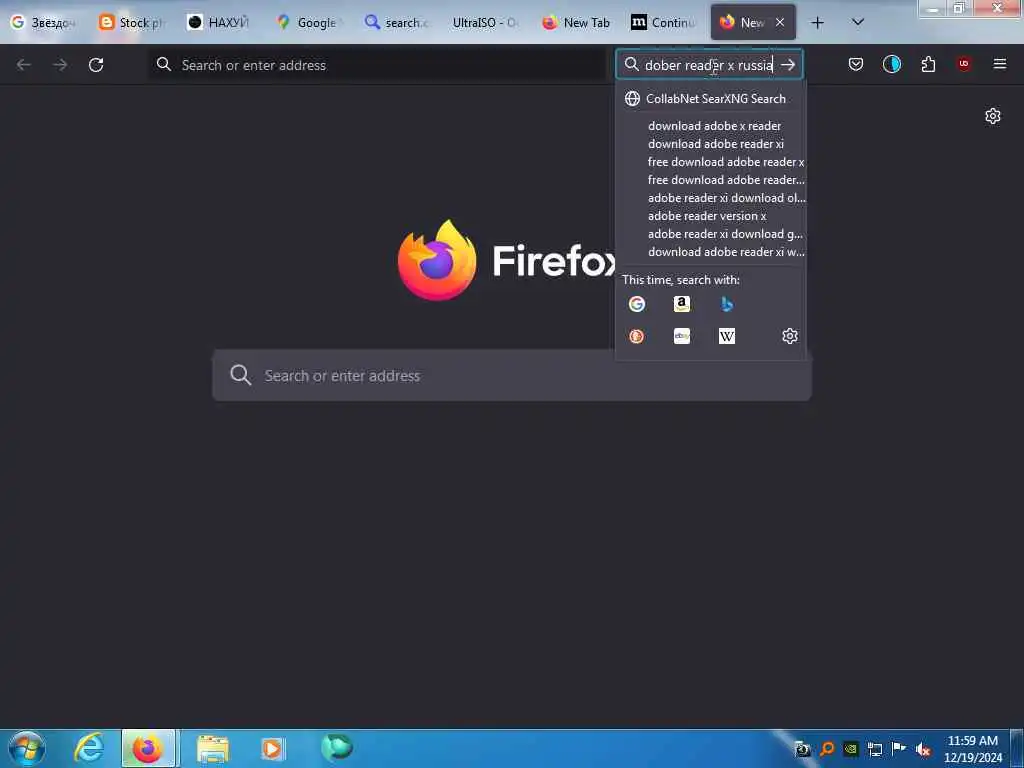Search this time with Wikipedia
The image size is (1024, 768).
[x=727, y=336]
